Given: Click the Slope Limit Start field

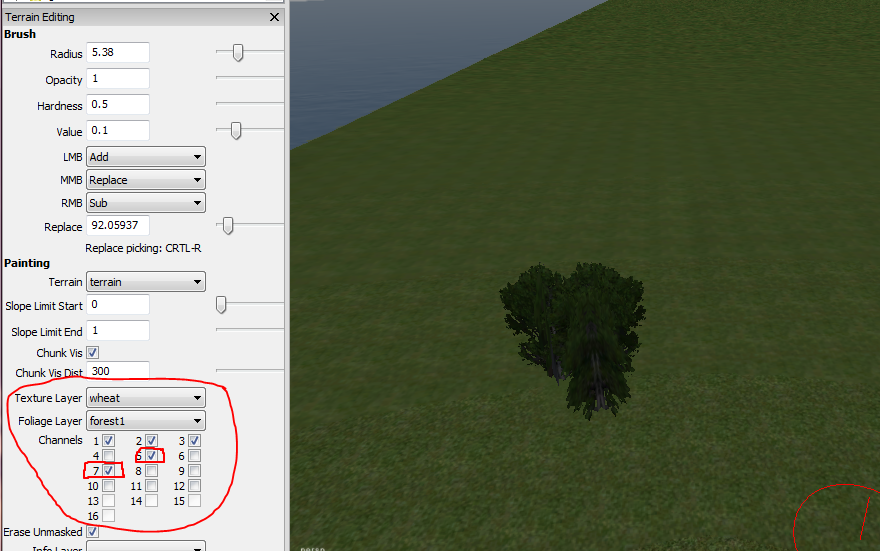Looking at the screenshot, I should (118, 305).
